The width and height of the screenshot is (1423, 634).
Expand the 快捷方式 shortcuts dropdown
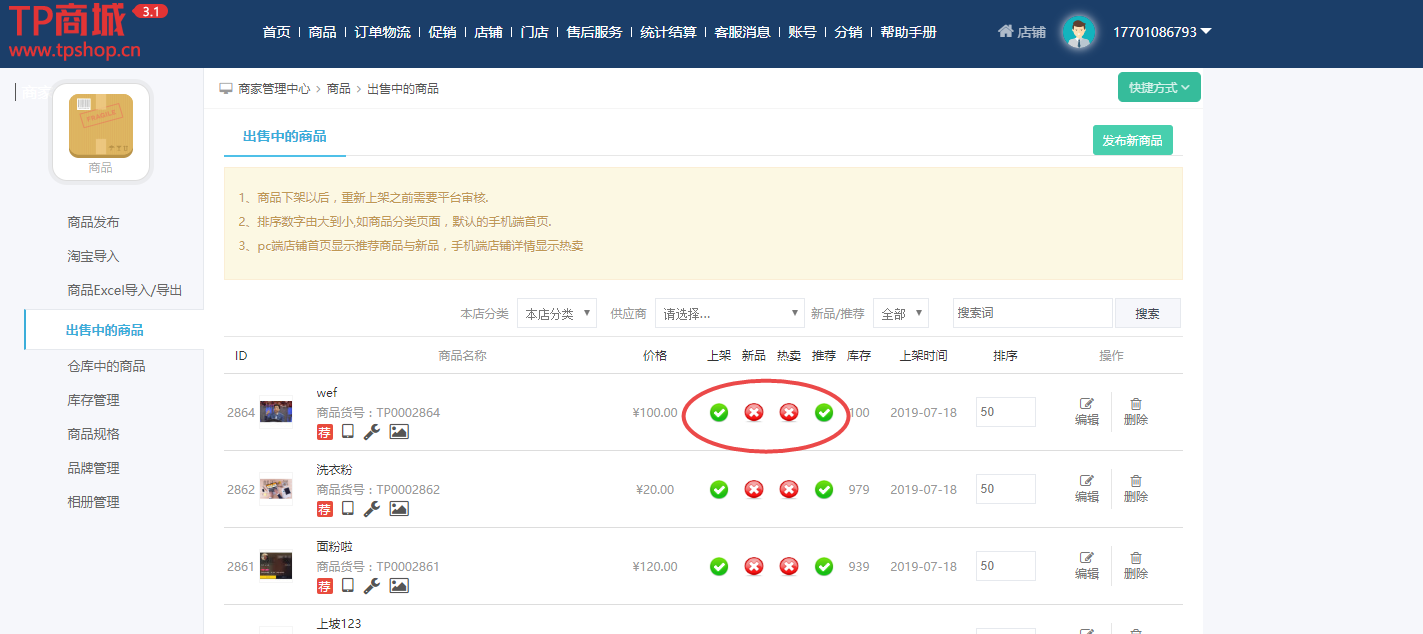(1159, 88)
